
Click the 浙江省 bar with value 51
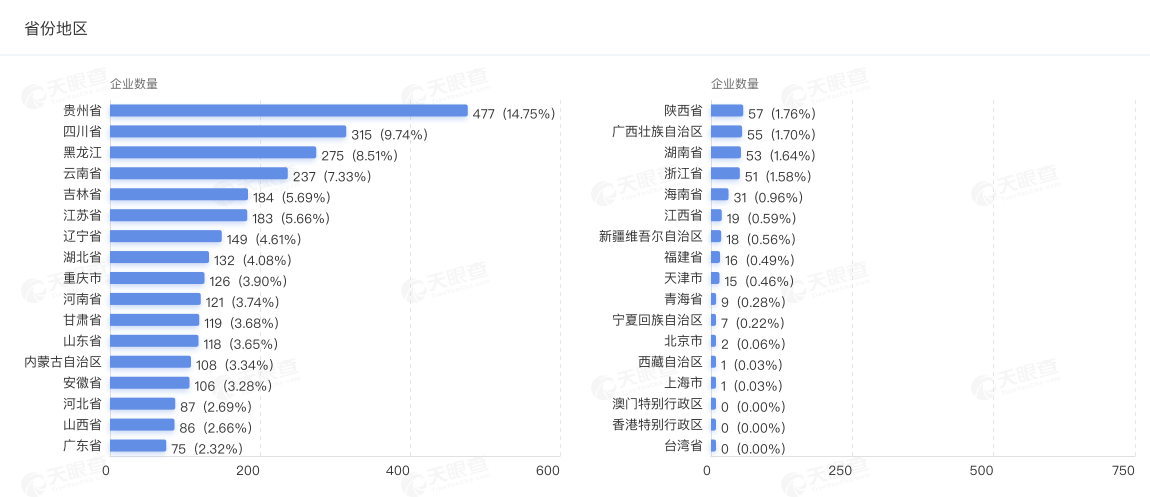(x=724, y=174)
